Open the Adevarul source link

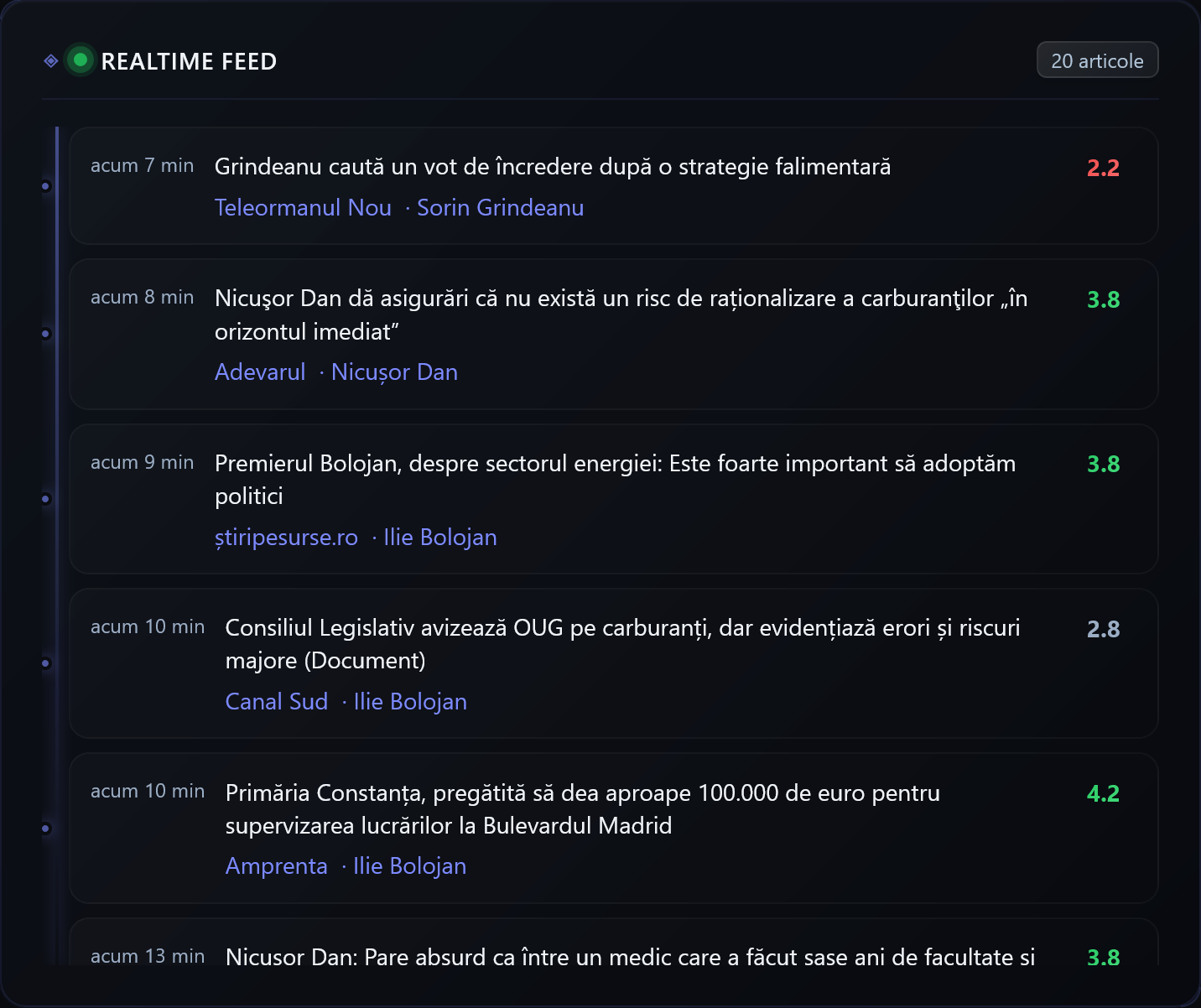click(260, 372)
